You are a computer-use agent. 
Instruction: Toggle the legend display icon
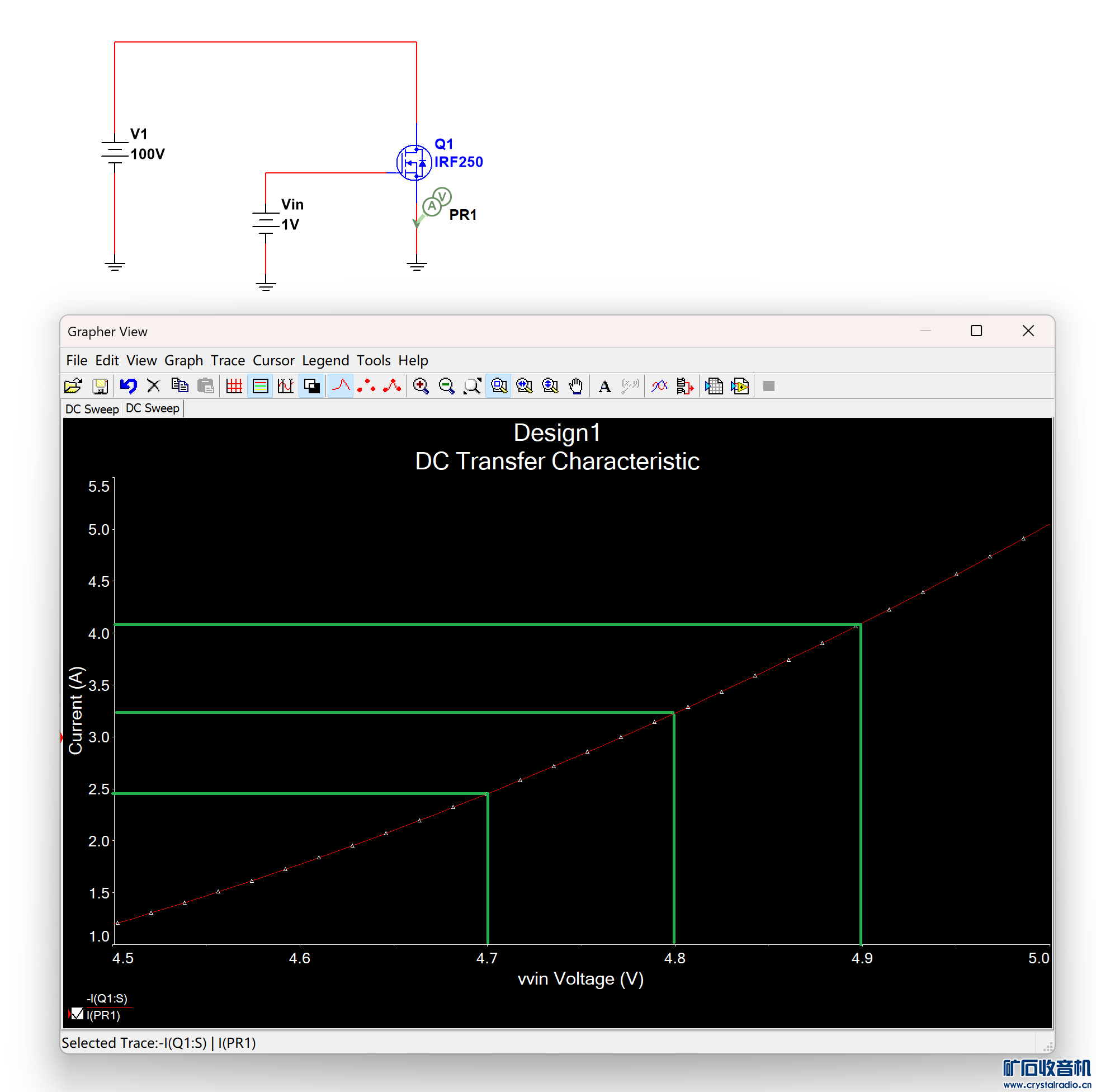tap(260, 386)
